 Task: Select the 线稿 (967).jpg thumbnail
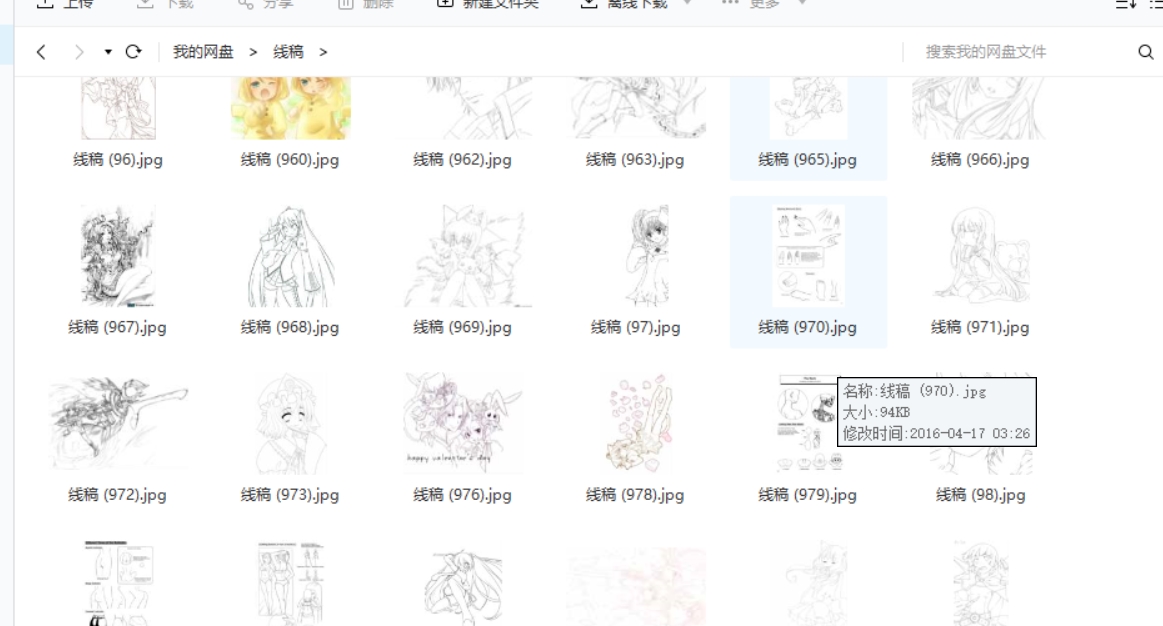[x=118, y=256]
